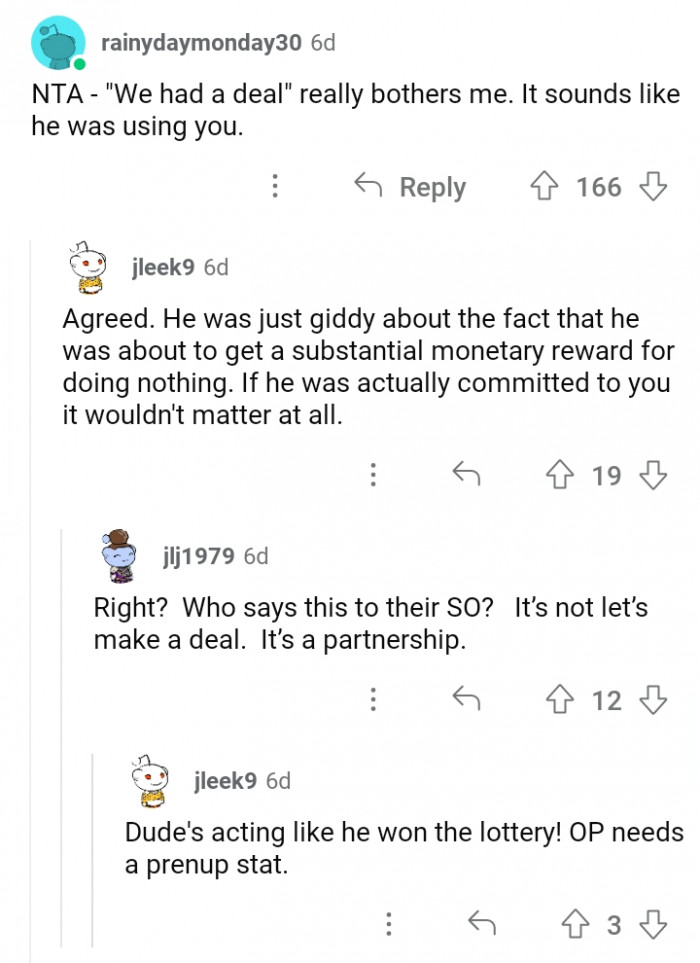Open the overflow menu on the top comment
700x963 pixels.
(x=275, y=187)
